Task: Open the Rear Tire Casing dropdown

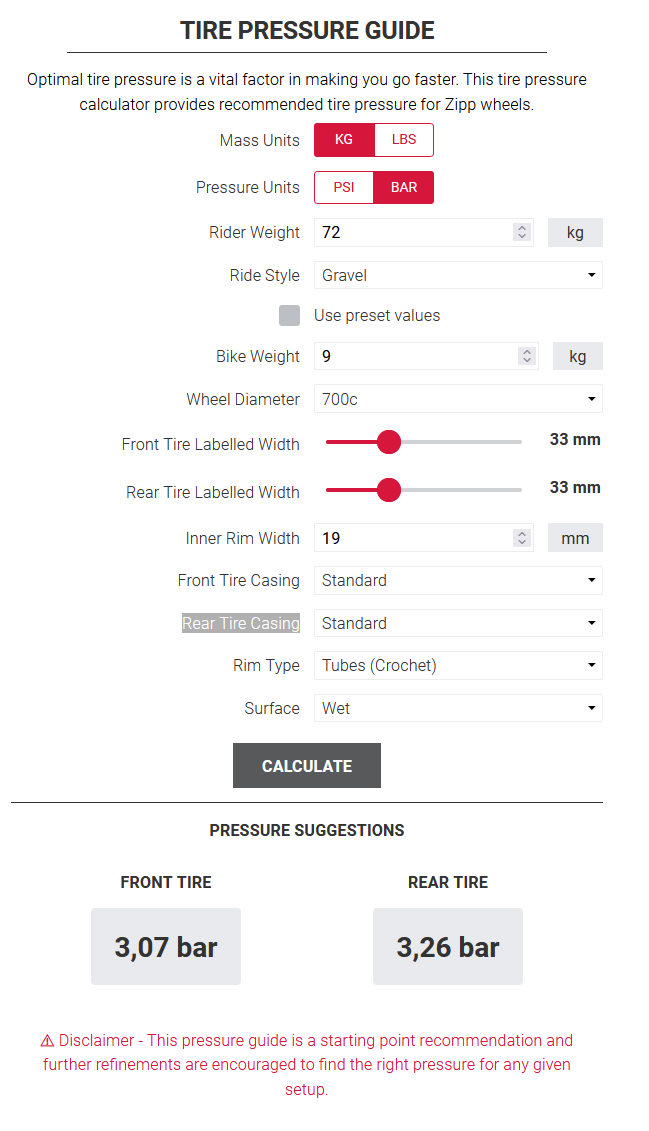Action: point(458,623)
